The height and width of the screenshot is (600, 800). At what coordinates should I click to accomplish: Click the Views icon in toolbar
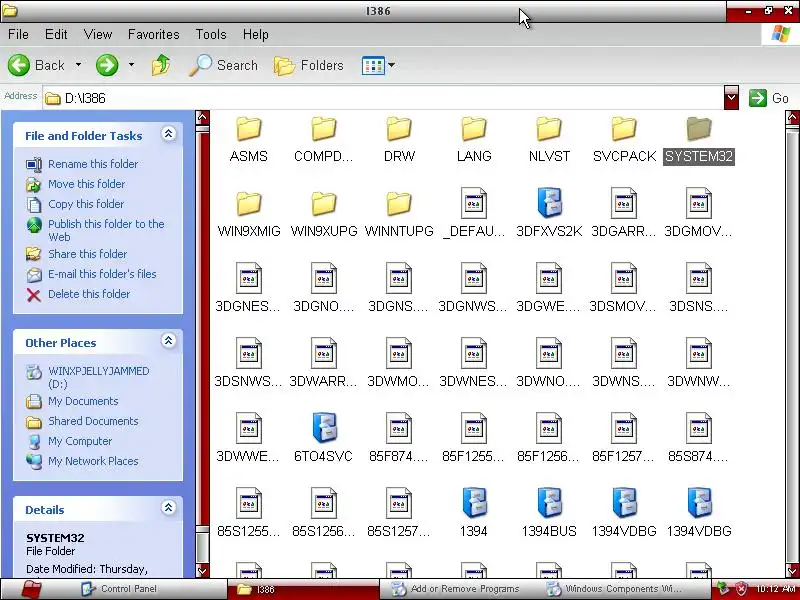[x=373, y=65]
